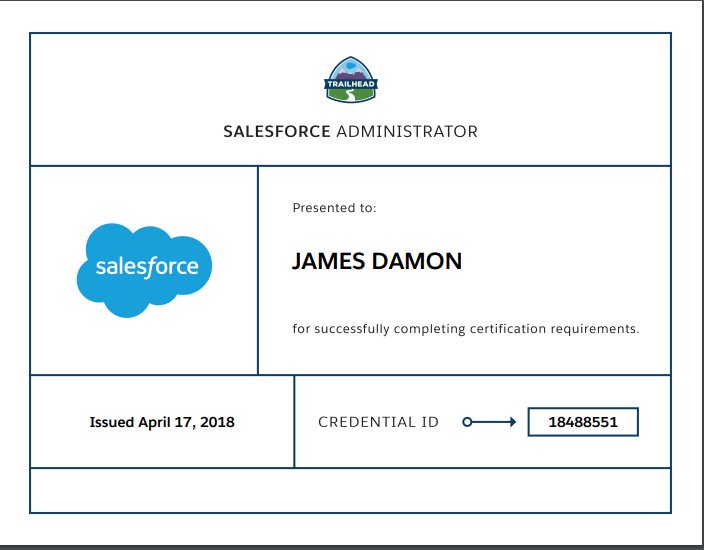Click the Trailhead badge logo
The width and height of the screenshot is (704, 550).
351,79
